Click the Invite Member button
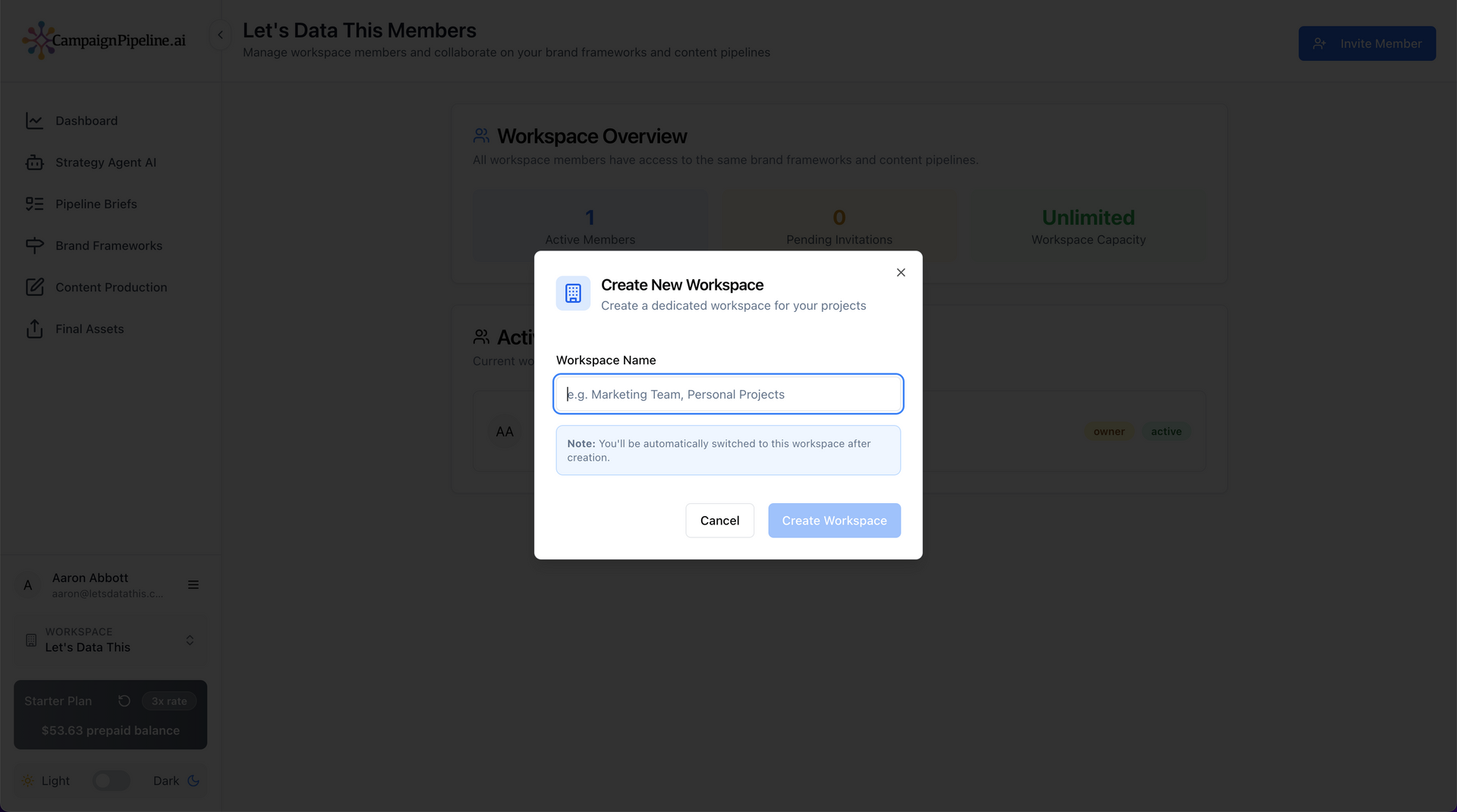1457x812 pixels. coord(1367,44)
